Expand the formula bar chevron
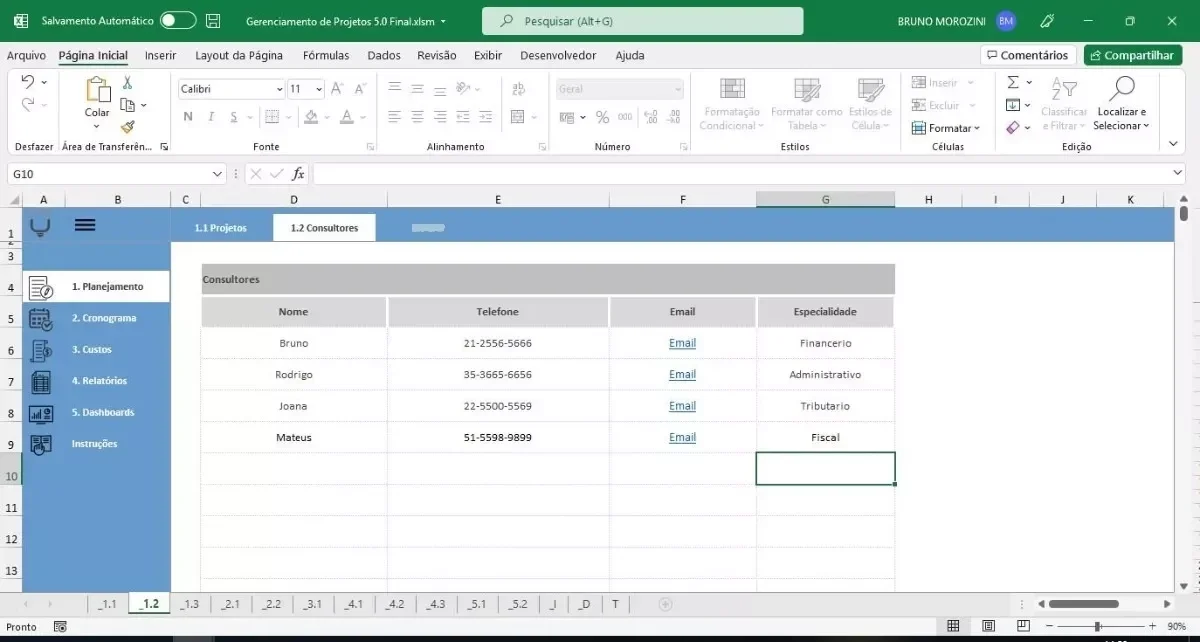The height and width of the screenshot is (642, 1200). pos(1177,174)
